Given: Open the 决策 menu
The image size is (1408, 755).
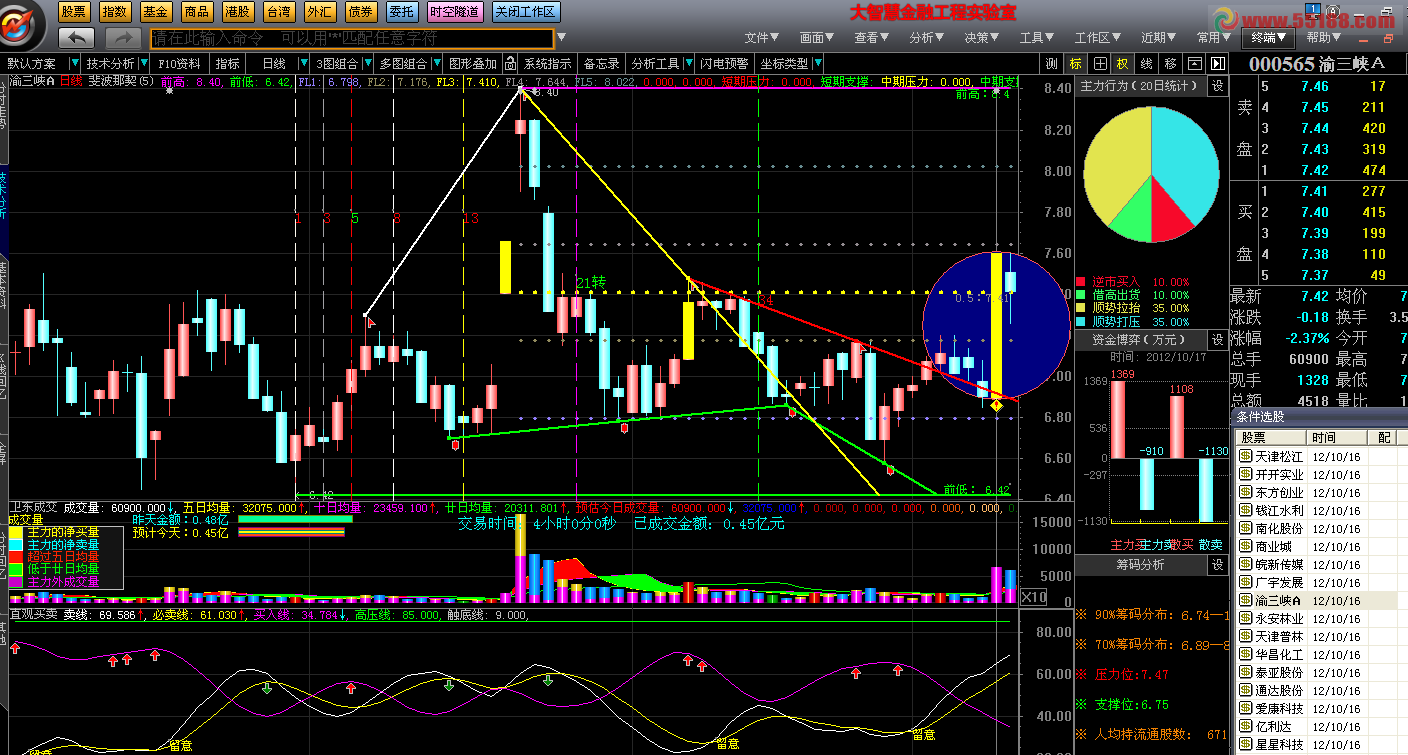Looking at the screenshot, I should click(981, 38).
